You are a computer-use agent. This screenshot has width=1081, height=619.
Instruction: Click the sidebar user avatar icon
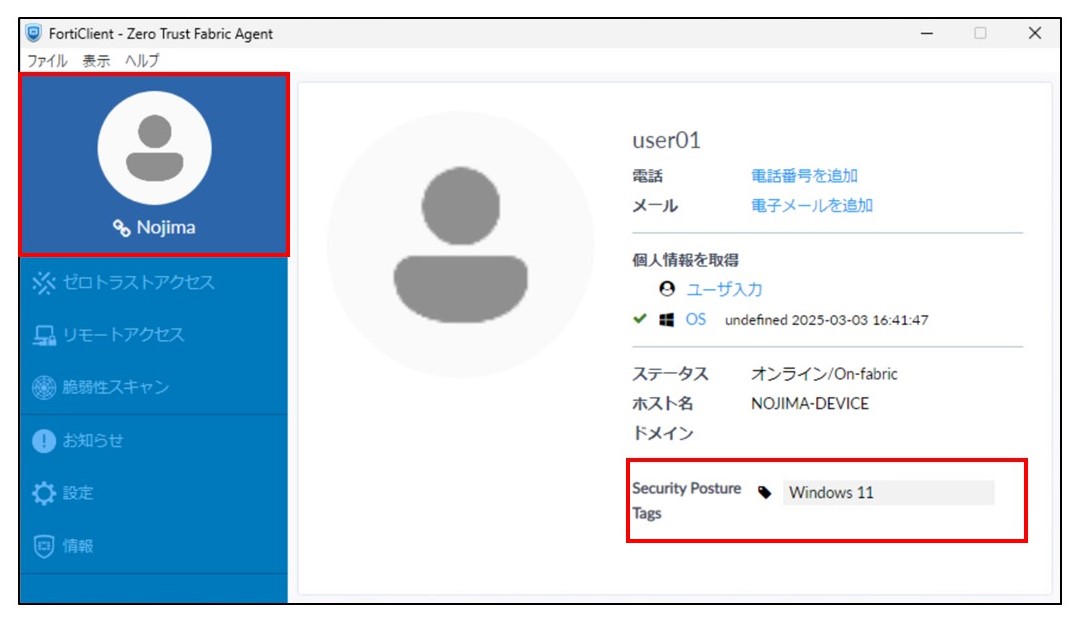pos(154,148)
